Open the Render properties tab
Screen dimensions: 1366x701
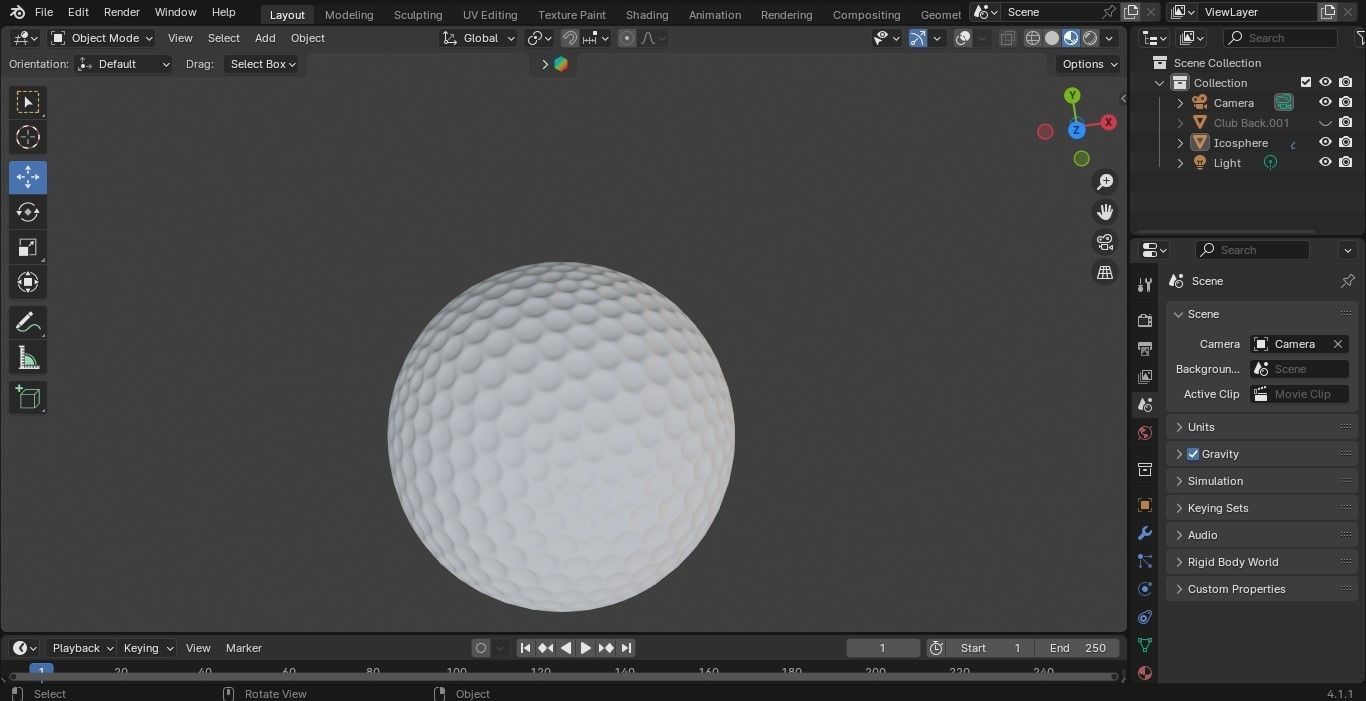pyautogui.click(x=1145, y=320)
